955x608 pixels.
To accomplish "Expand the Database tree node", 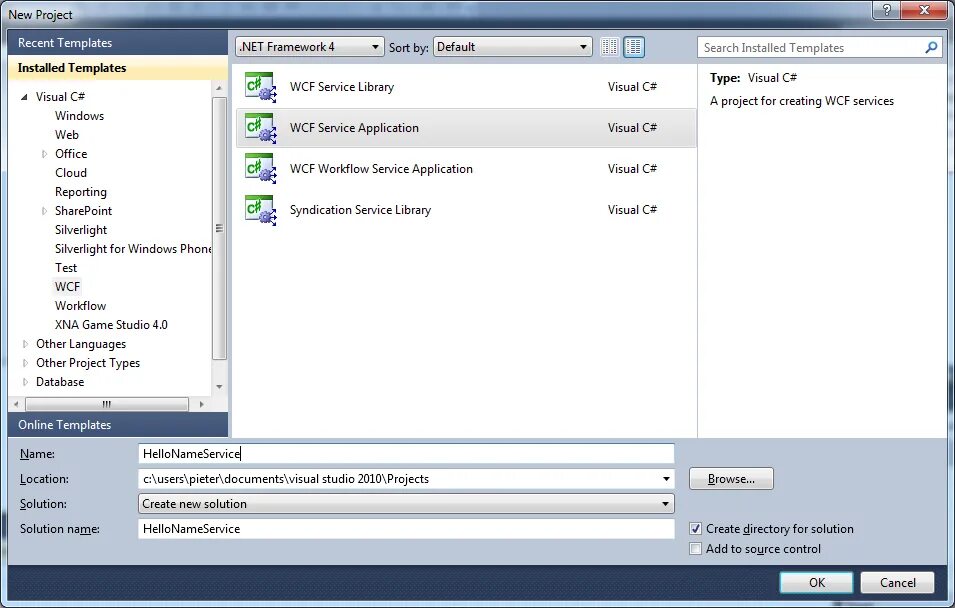I will (x=25, y=382).
